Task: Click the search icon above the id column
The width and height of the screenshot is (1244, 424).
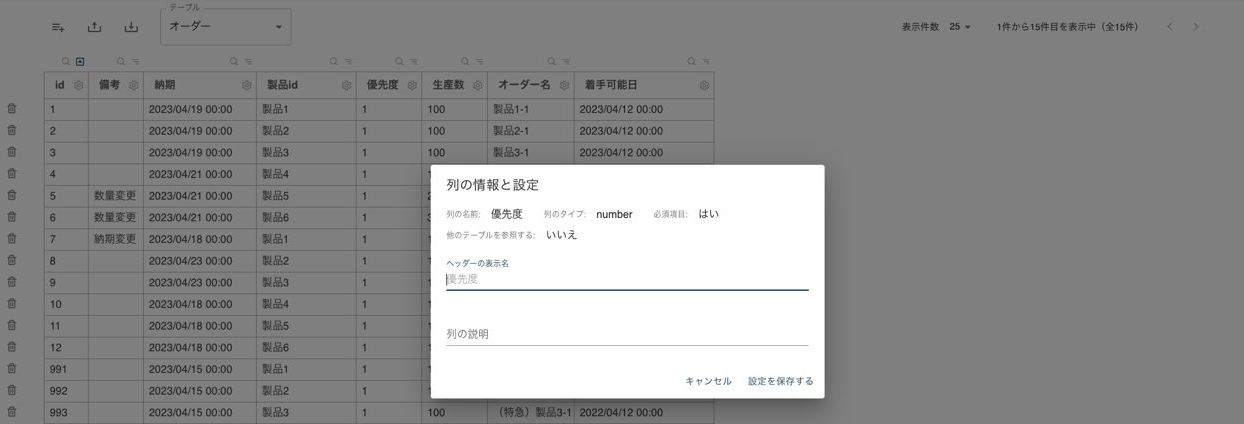Action: pos(67,62)
